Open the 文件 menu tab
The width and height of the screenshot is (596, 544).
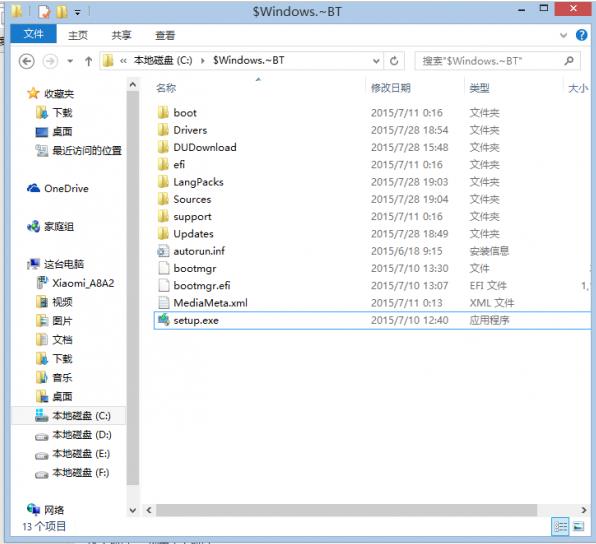pos(33,34)
